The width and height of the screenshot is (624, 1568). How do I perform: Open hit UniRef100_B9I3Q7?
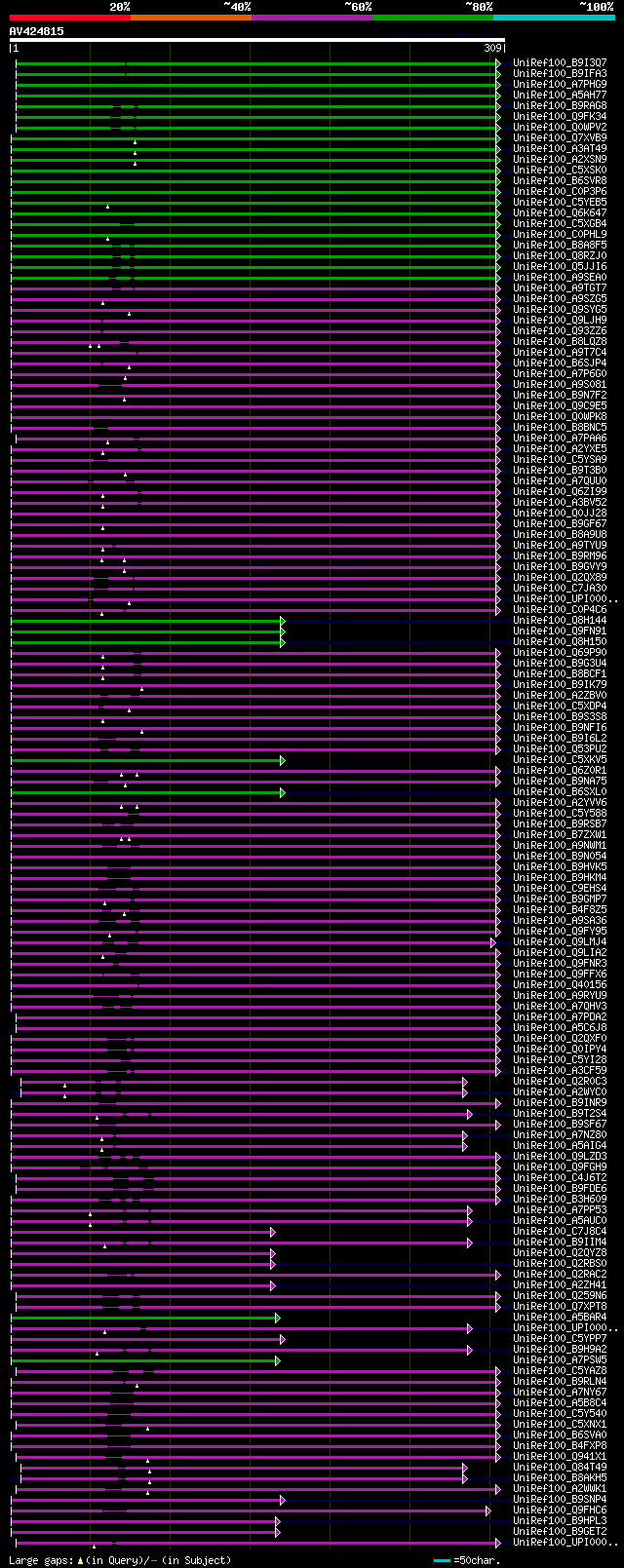[x=560, y=63]
